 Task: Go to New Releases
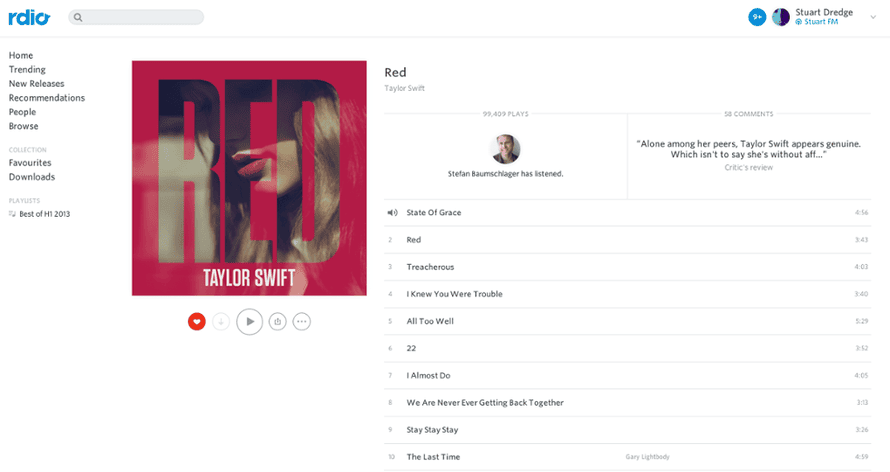click(36, 83)
